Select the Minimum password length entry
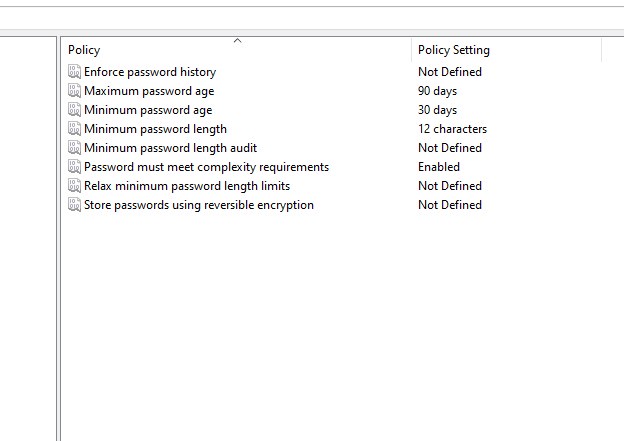The height and width of the screenshot is (441, 624). 156,129
